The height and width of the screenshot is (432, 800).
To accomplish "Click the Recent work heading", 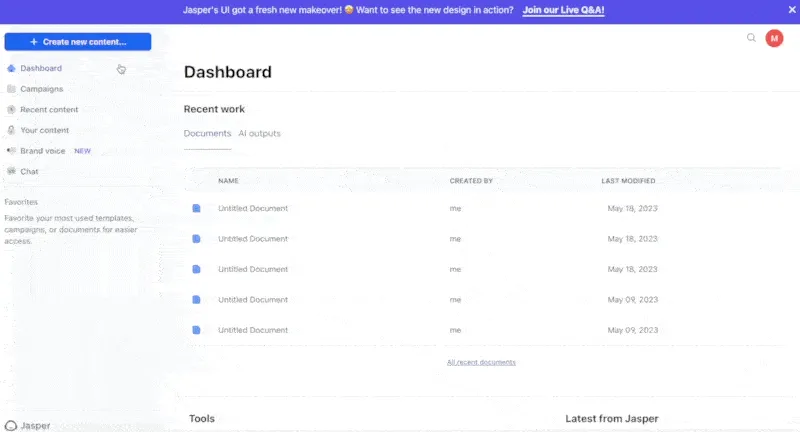I will coord(214,109).
